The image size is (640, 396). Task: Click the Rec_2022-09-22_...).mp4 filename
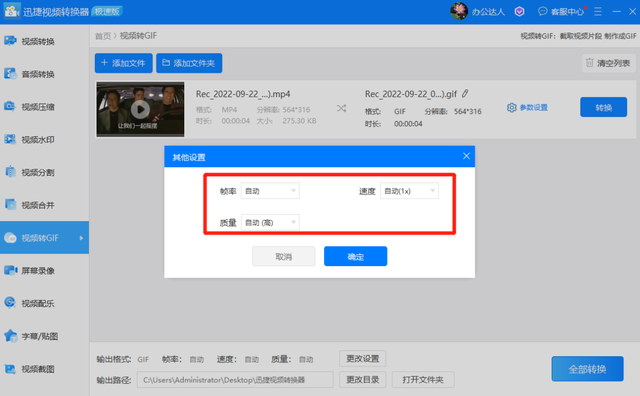(243, 94)
